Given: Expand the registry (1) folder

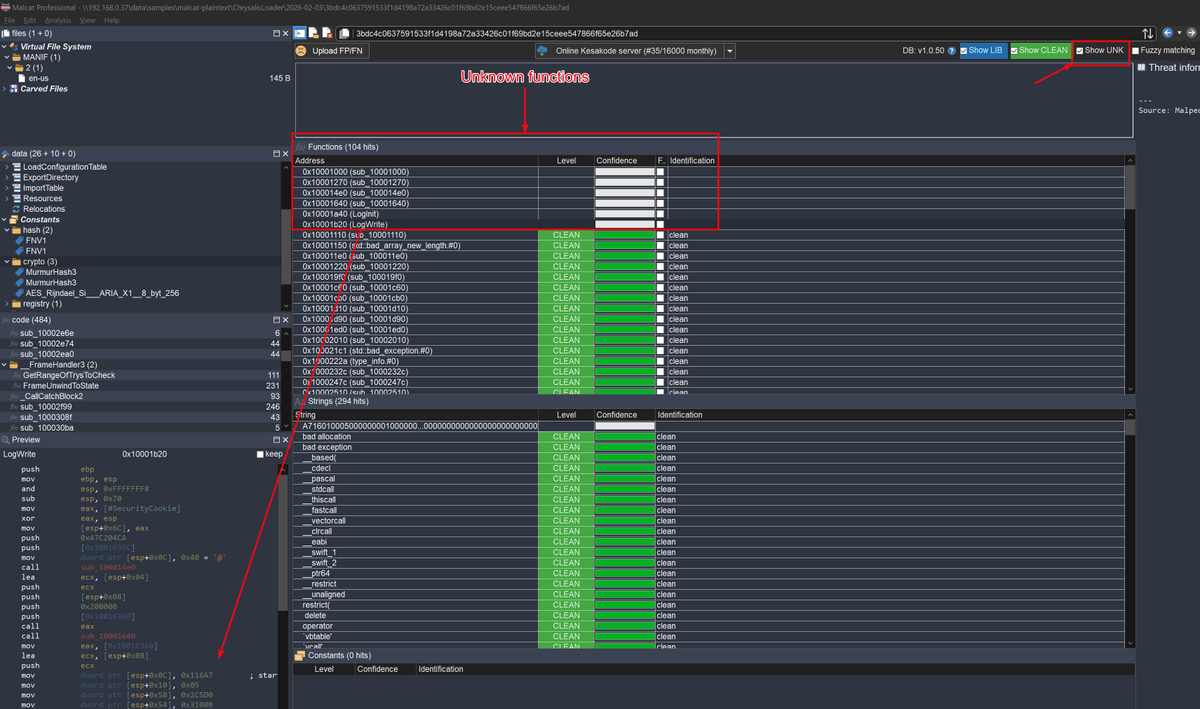Looking at the screenshot, I should pos(6,304).
